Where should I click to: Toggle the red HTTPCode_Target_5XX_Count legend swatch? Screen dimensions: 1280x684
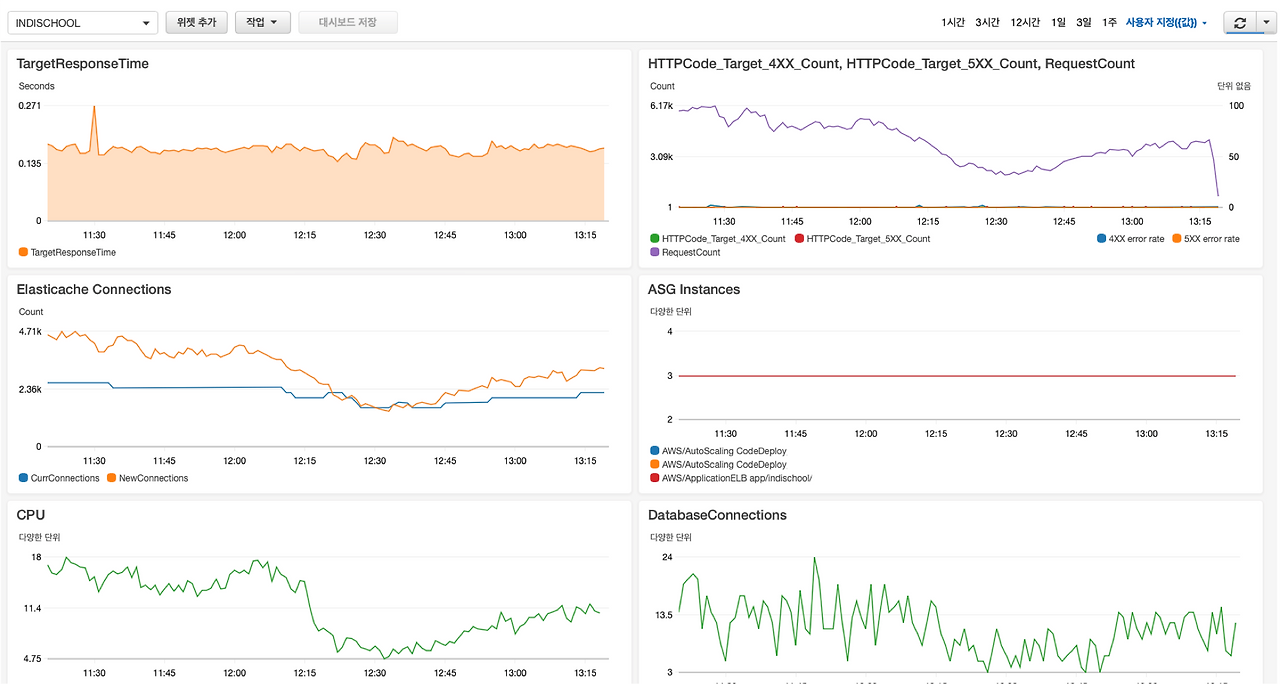click(799, 239)
